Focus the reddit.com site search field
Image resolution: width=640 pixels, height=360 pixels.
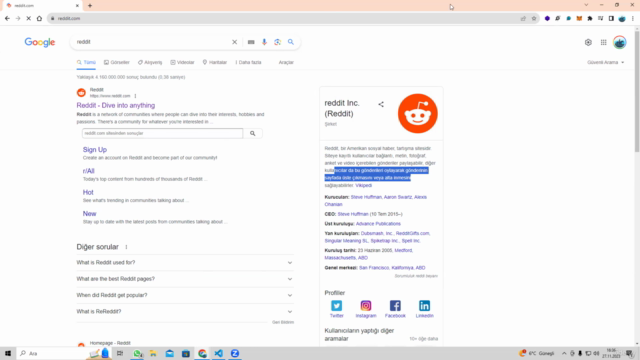pyautogui.click(x=162, y=133)
